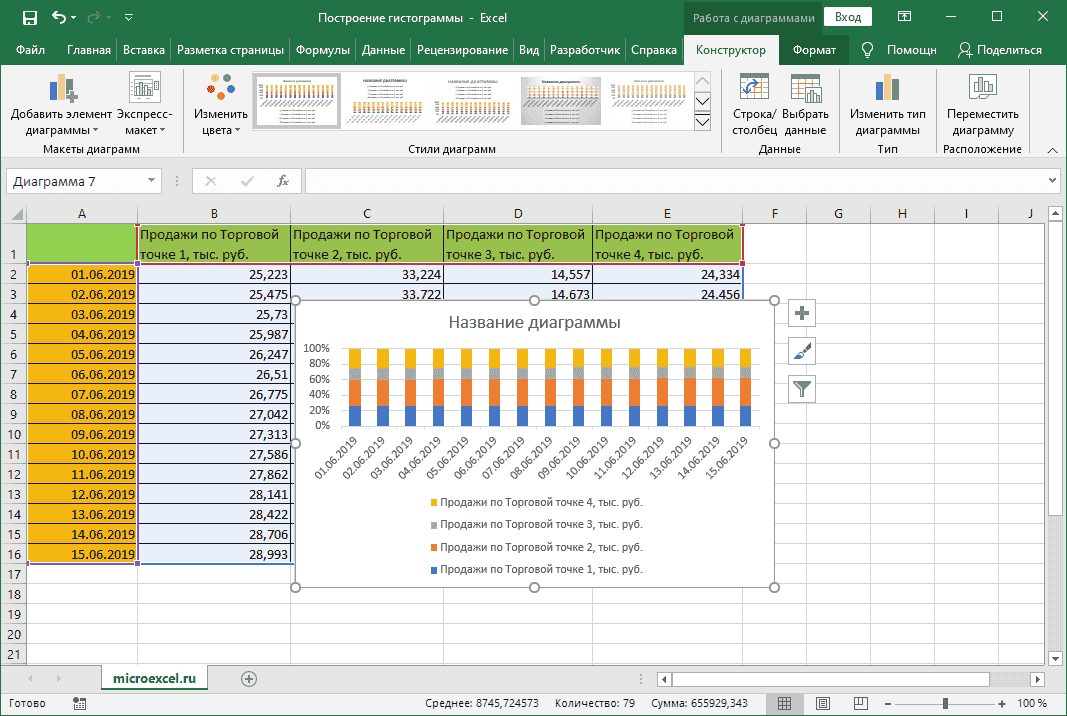The width and height of the screenshot is (1067, 716).
Task: Expand the formula bar
Action: (x=1052, y=181)
